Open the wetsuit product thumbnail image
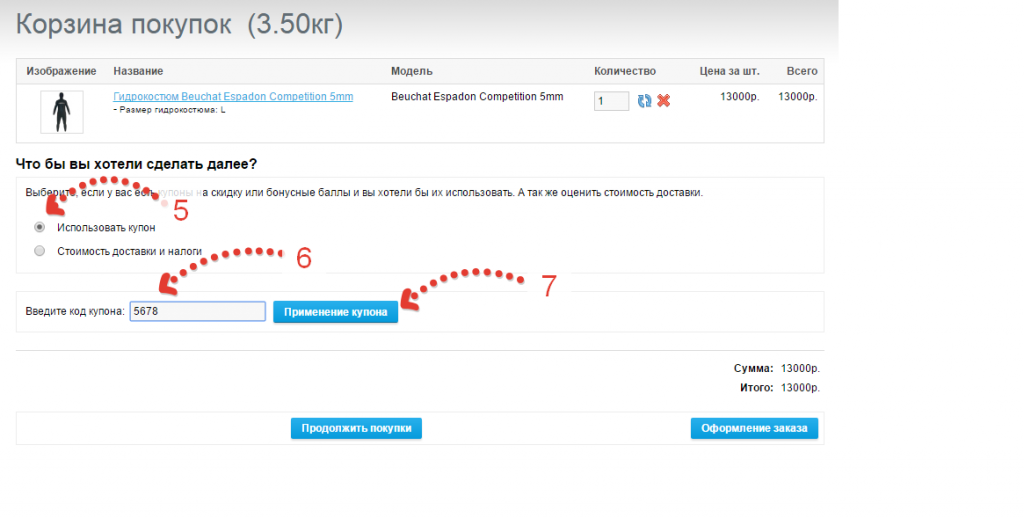 point(61,112)
